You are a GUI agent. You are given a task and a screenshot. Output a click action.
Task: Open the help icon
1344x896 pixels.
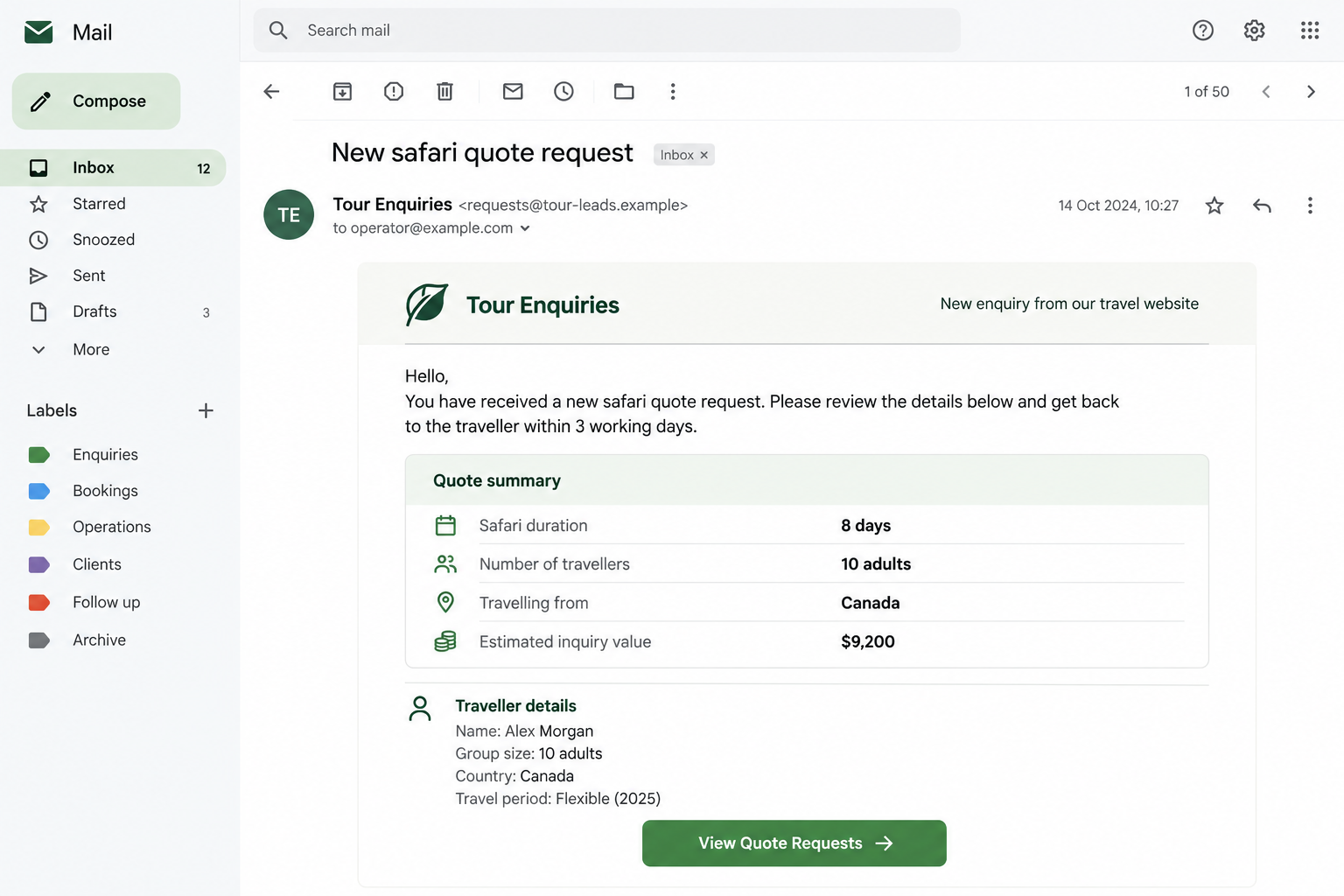(x=1203, y=31)
